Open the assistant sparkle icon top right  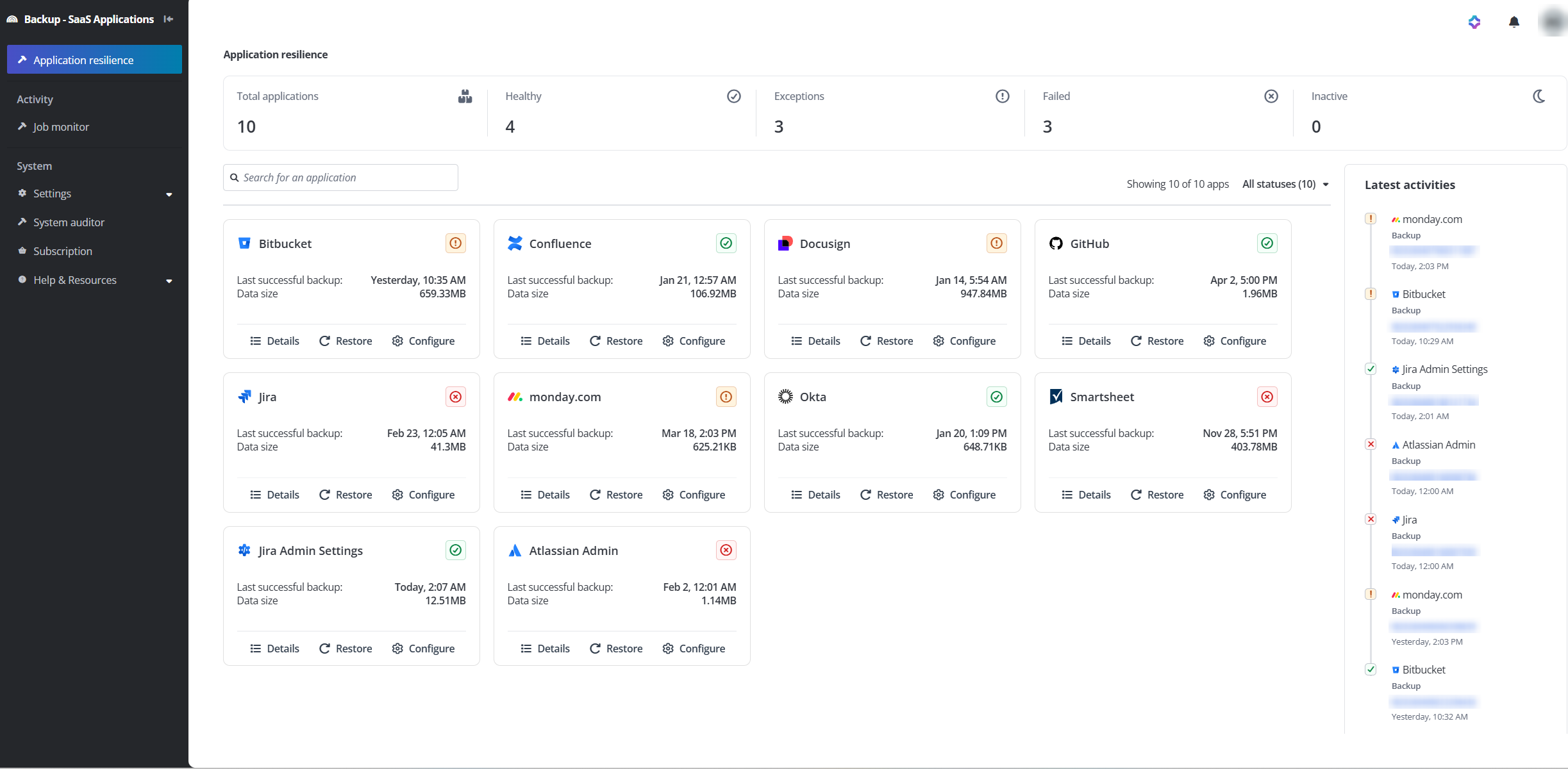pos(1474,22)
